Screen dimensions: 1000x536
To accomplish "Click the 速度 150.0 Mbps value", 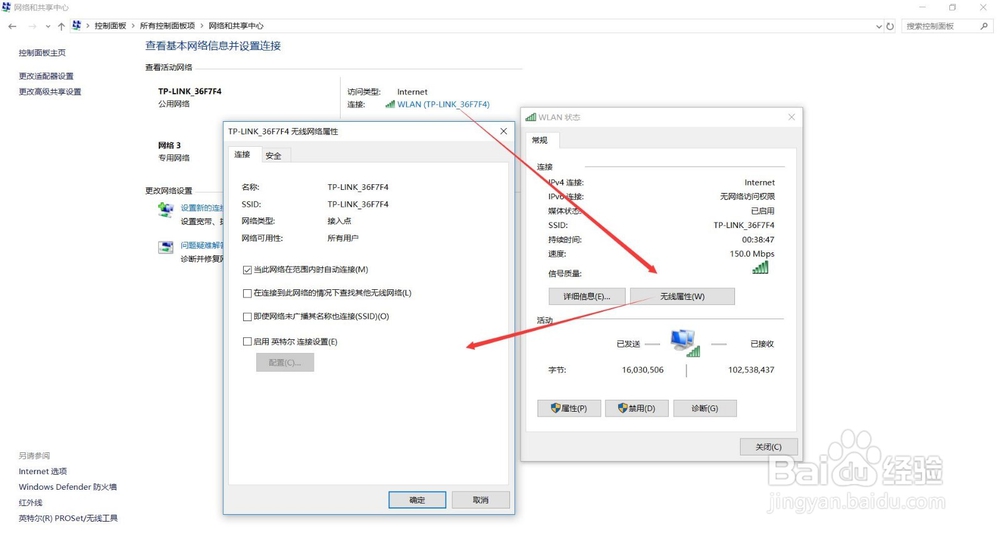I will pos(752,254).
